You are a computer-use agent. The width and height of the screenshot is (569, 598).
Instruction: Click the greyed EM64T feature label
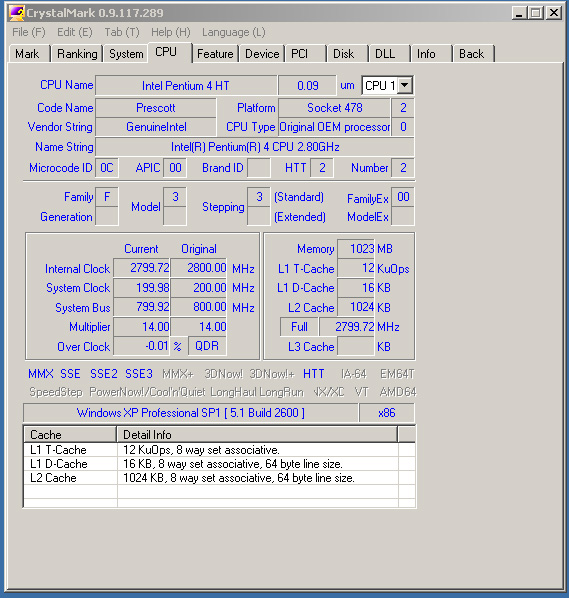397,374
